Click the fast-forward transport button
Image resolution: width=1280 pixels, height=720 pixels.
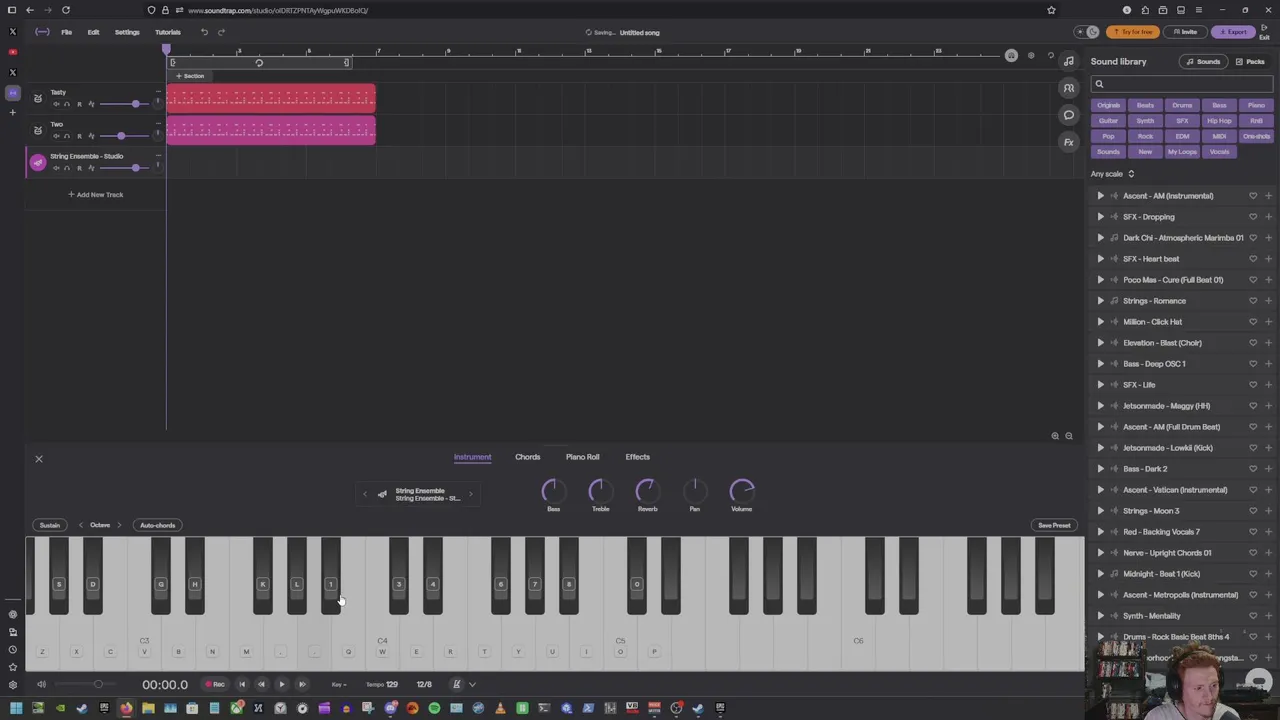[x=302, y=684]
